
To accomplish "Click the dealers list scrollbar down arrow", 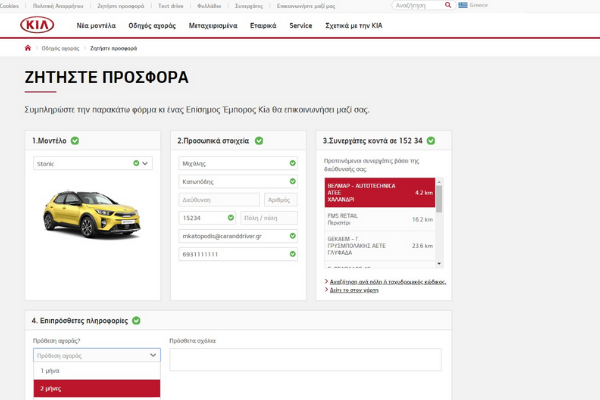I will pos(439,263).
